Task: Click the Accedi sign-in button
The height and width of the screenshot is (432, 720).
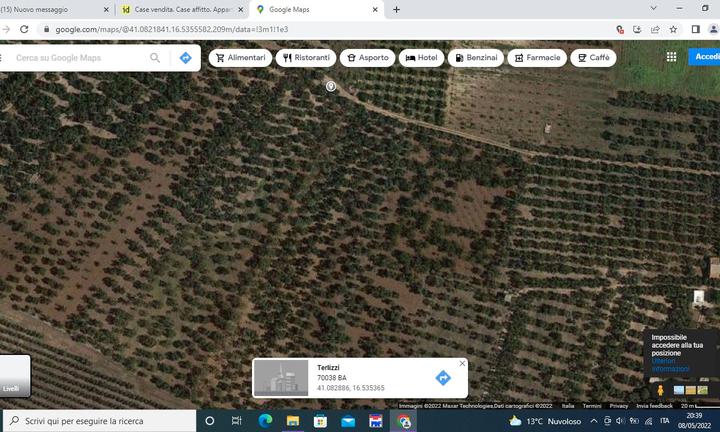Action: pos(706,57)
